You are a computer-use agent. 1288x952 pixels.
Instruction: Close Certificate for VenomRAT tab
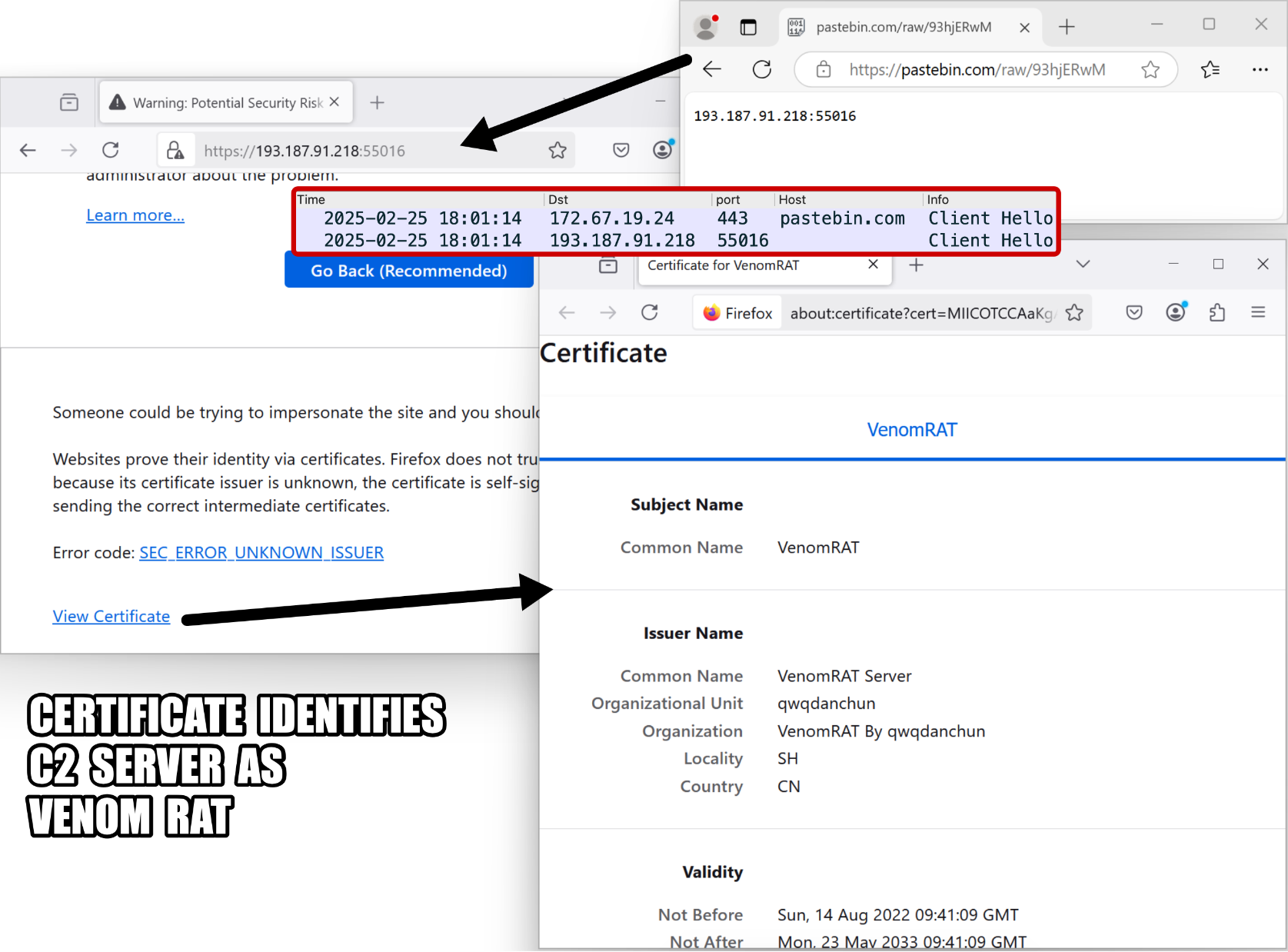pyautogui.click(x=873, y=265)
